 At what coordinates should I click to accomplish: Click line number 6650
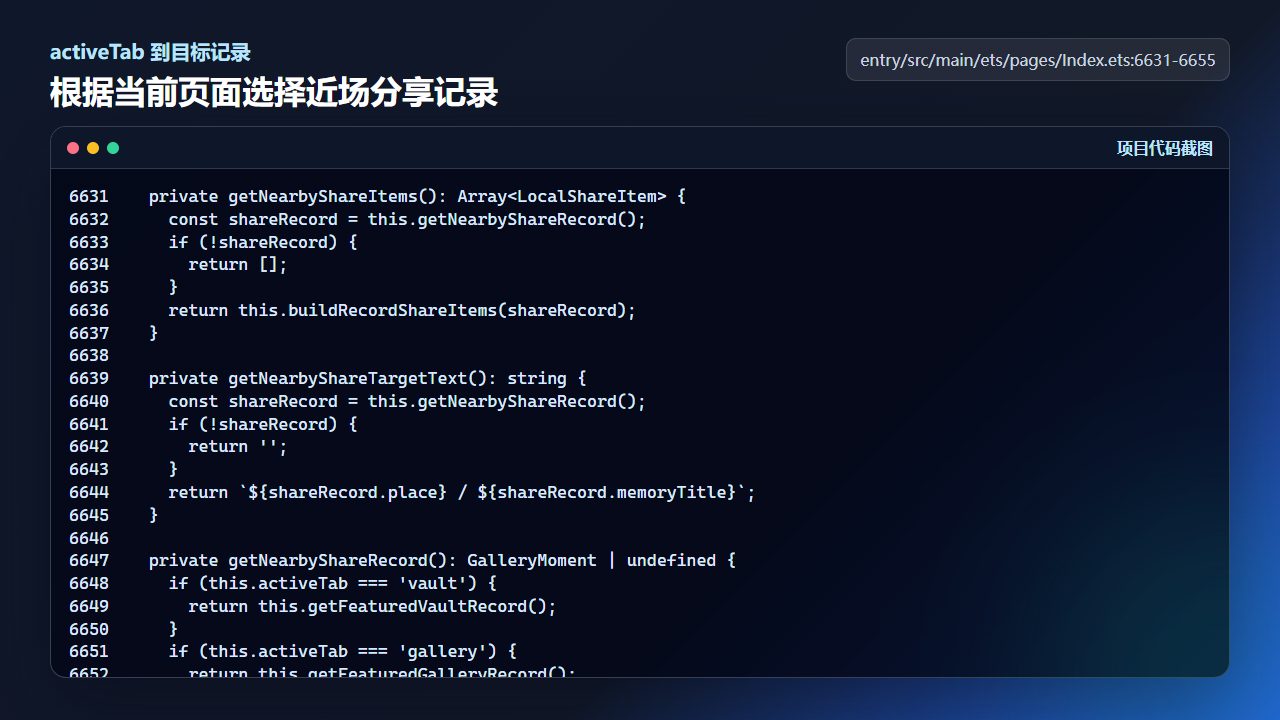pos(89,629)
